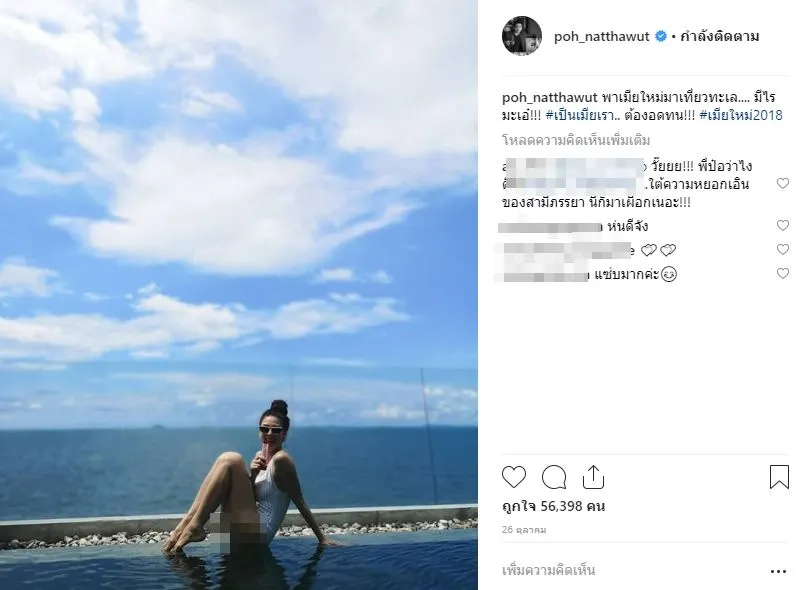Open poh_natthawut profile picture

(522, 36)
